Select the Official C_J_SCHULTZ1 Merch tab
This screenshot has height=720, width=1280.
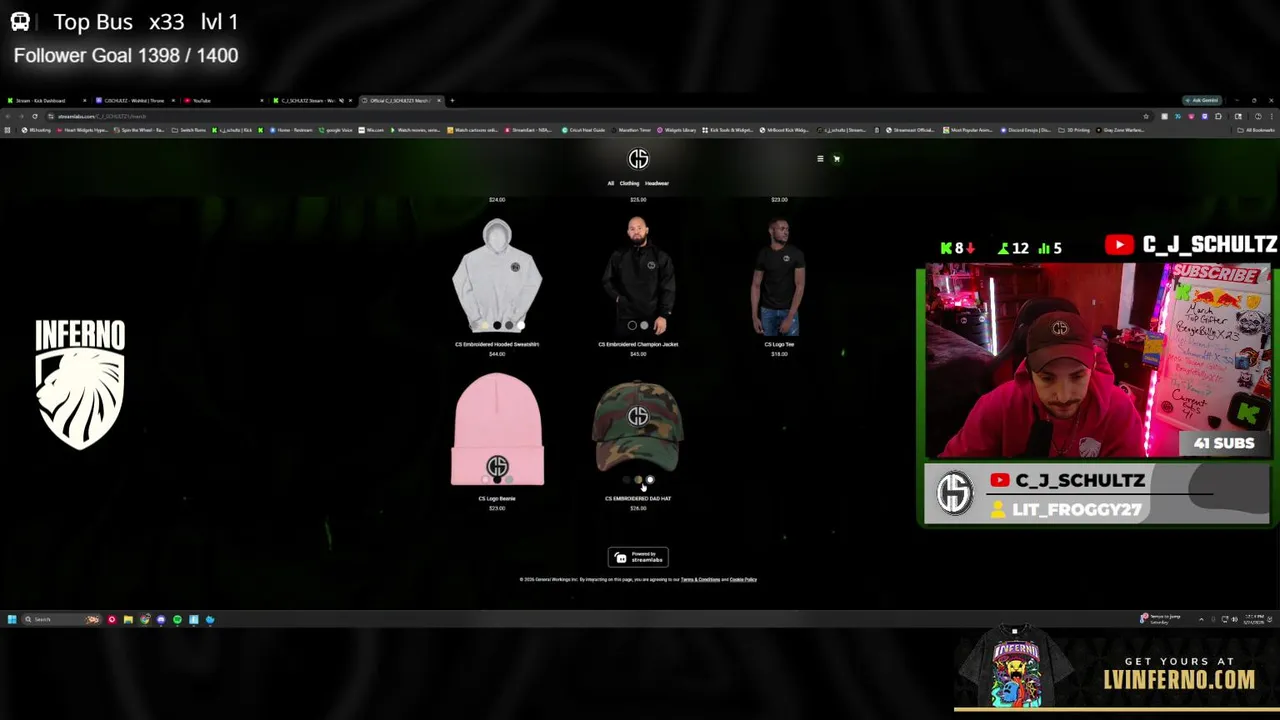coord(400,100)
